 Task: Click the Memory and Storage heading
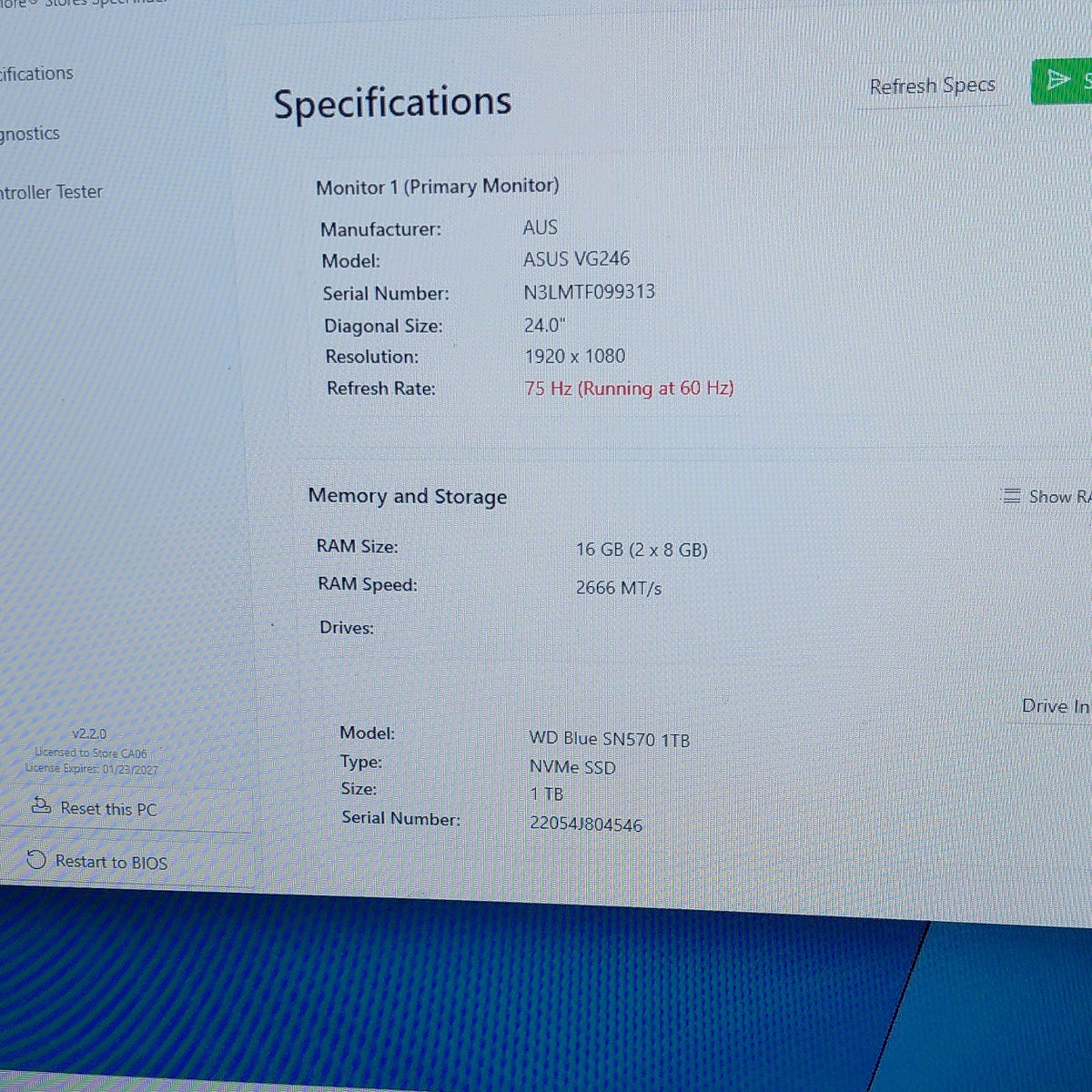(408, 496)
